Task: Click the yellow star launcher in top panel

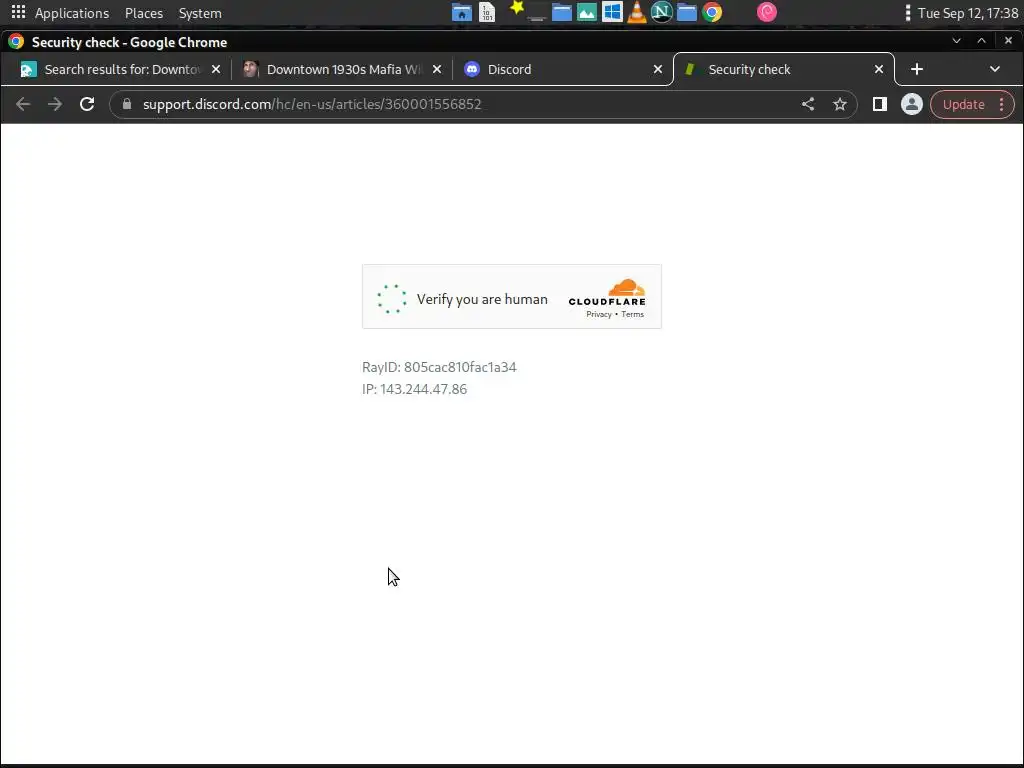Action: [x=517, y=8]
